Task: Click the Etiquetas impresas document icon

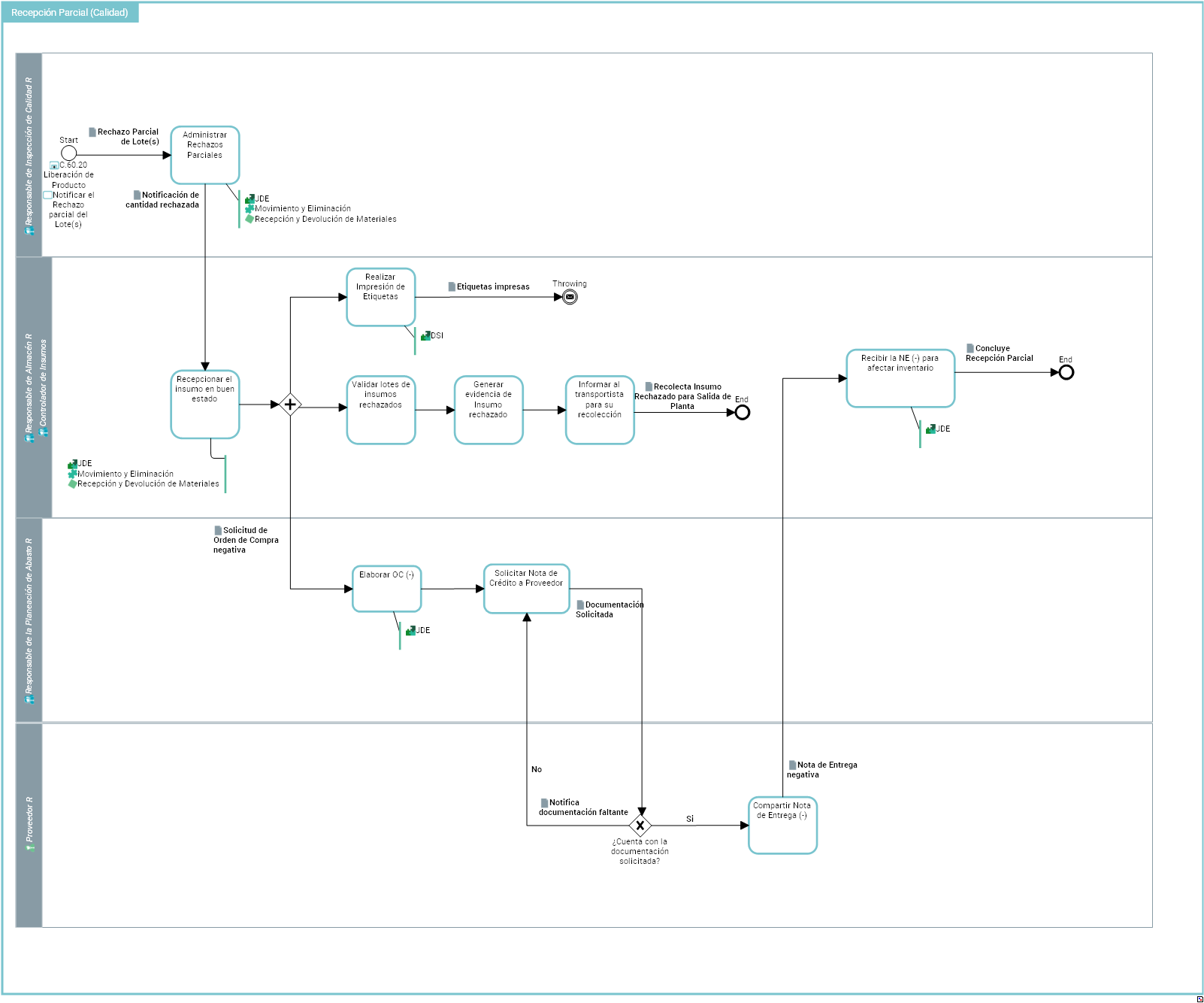Action: tap(452, 286)
